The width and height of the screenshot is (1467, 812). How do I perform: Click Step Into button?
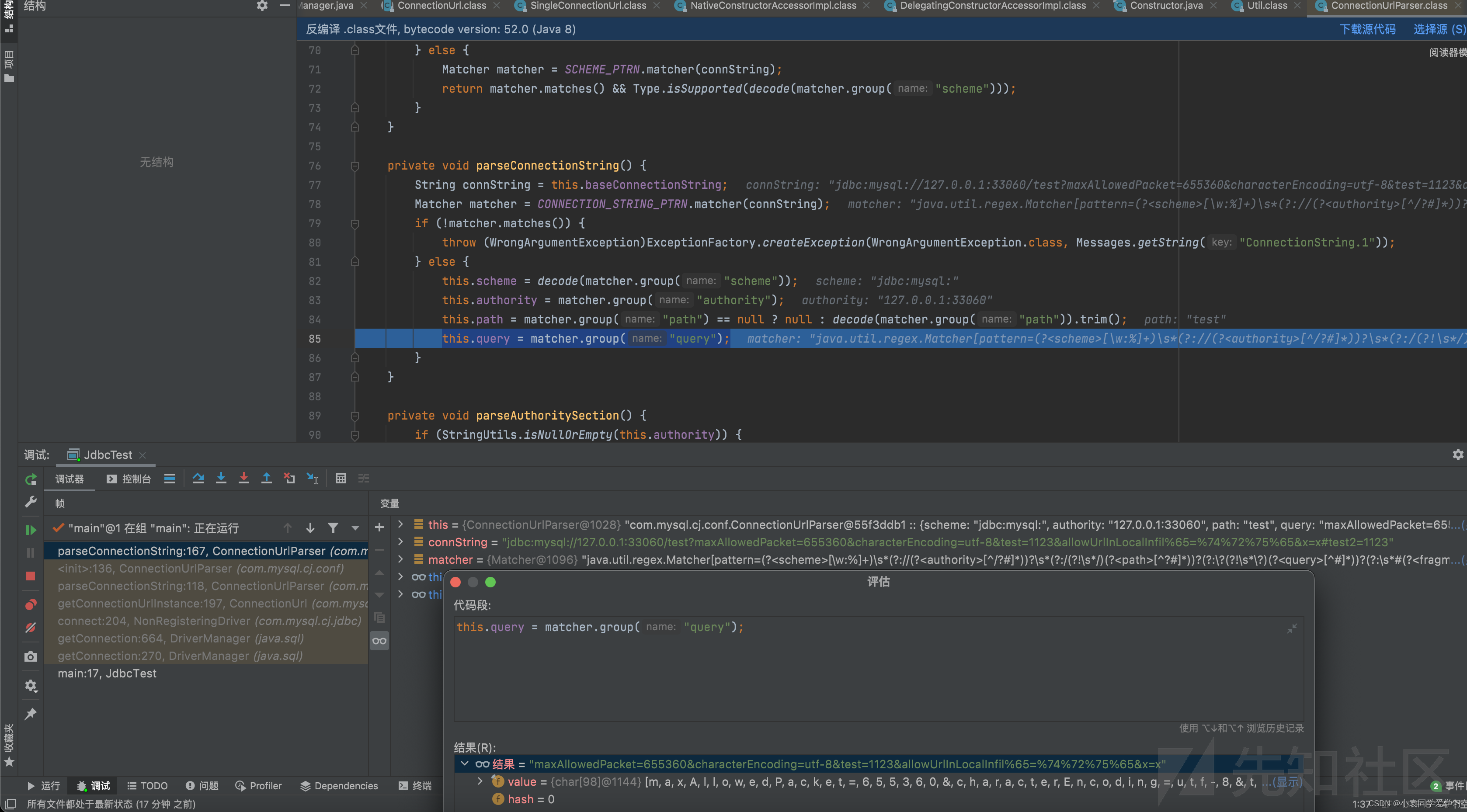coord(221,478)
